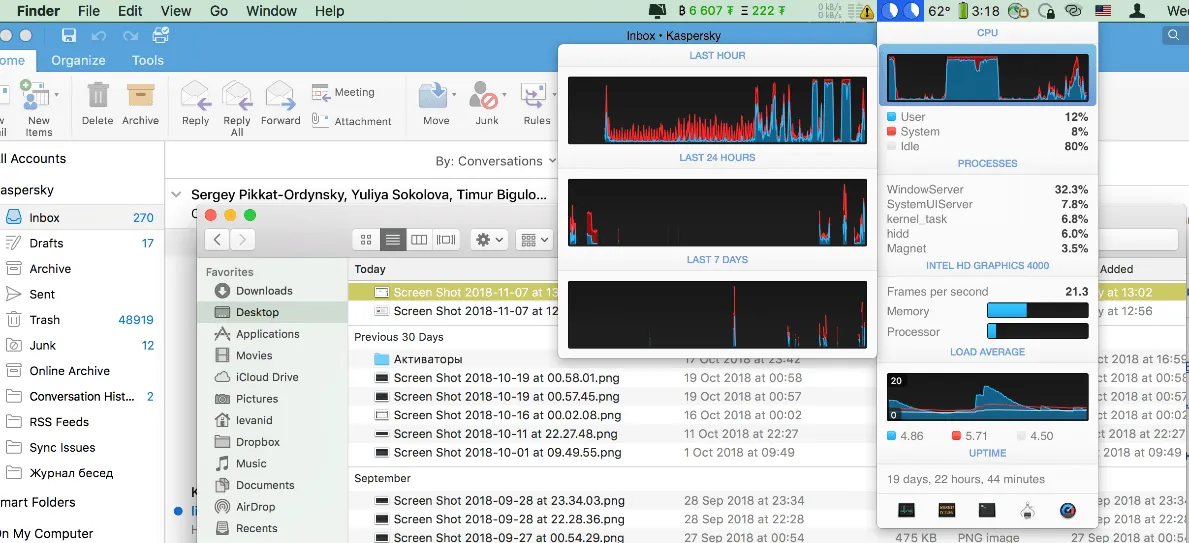The height and width of the screenshot is (543, 1189).
Task: Click the WindowServer process row in iStat
Action: tap(987, 190)
